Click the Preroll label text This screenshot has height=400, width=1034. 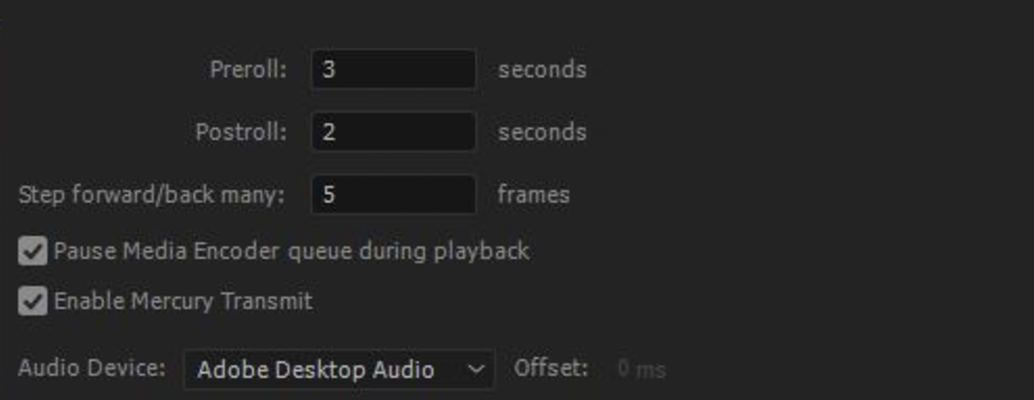point(248,70)
